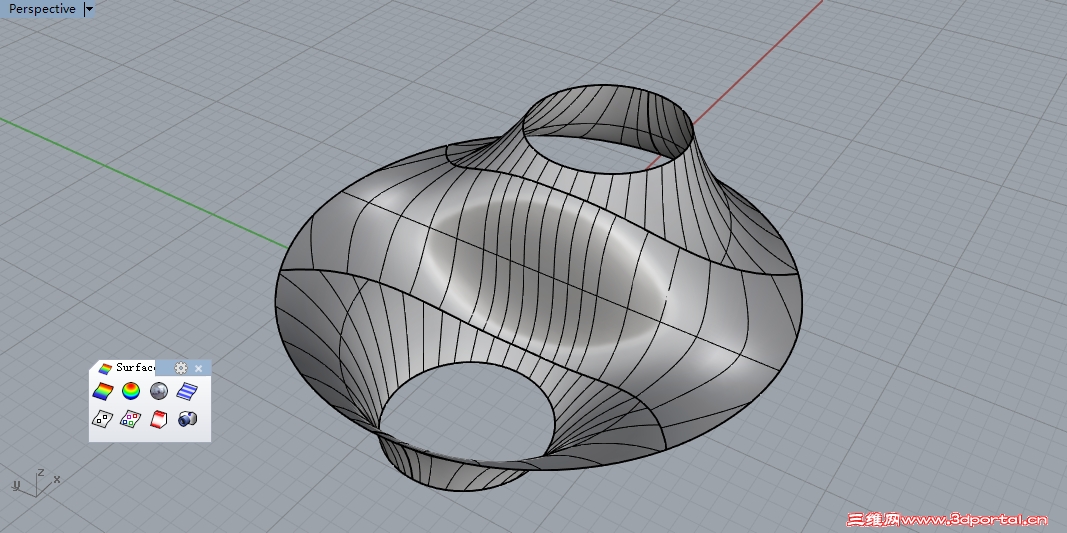This screenshot has height=533, width=1067.
Task: Click the Perspective viewport title label
Action: coord(42,9)
